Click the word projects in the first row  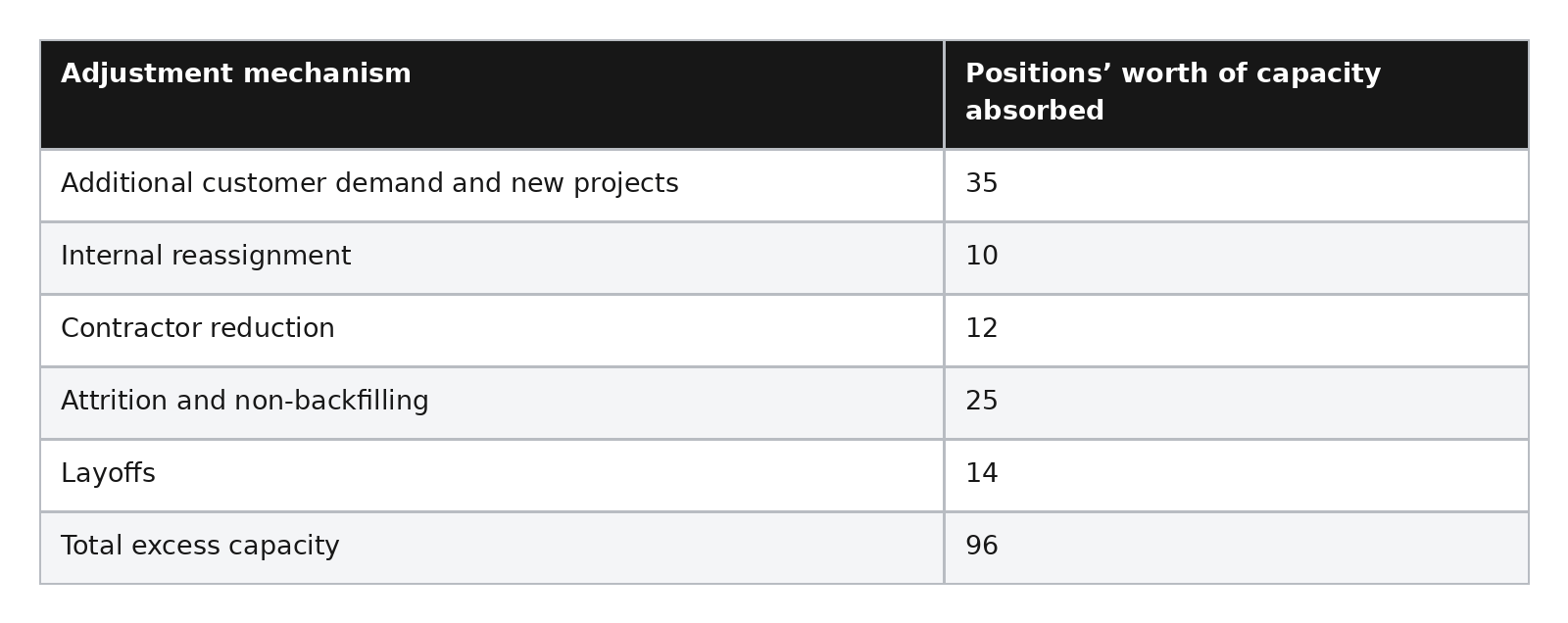coord(626,185)
